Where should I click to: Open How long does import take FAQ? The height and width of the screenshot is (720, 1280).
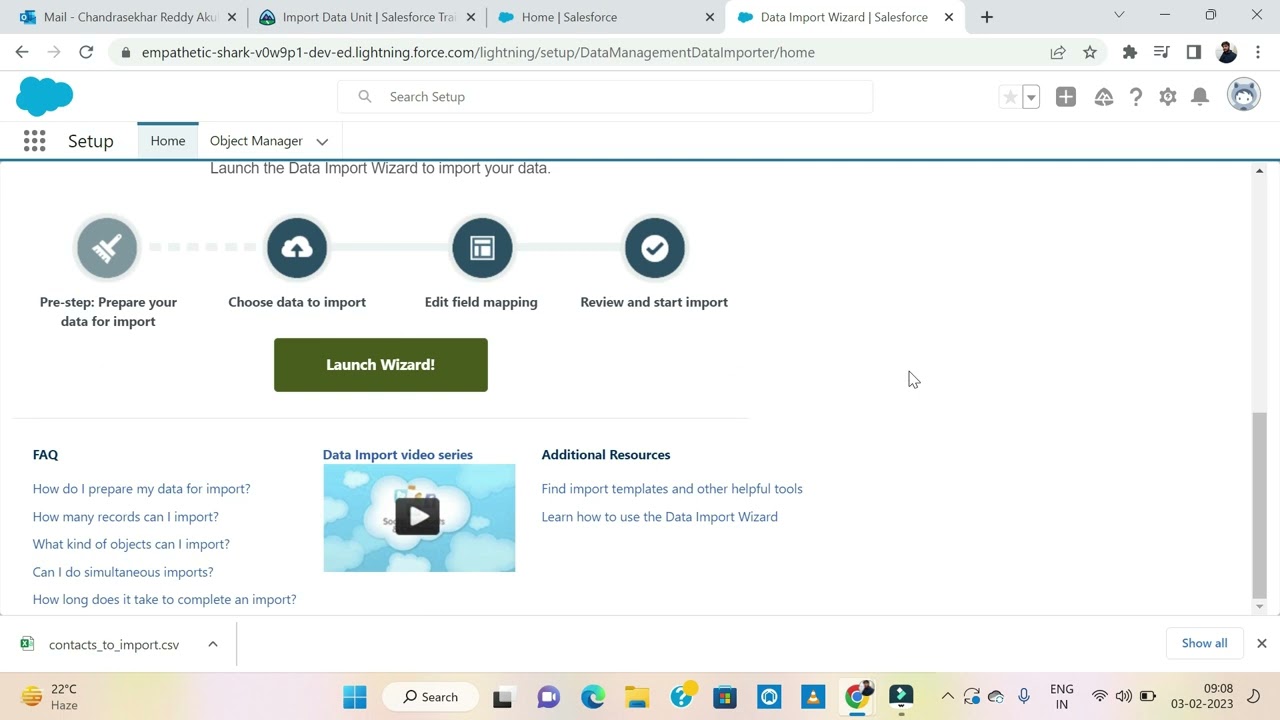click(x=165, y=600)
